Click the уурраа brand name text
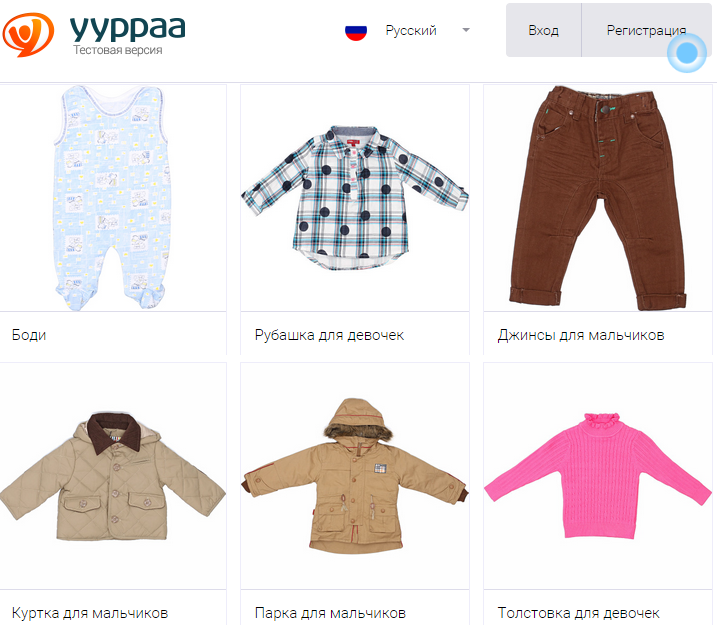 click(x=128, y=27)
